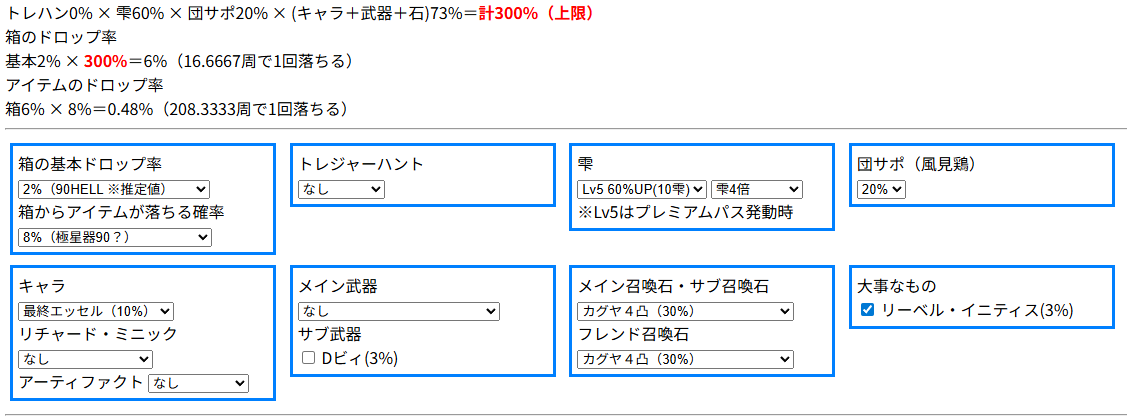Enable the Dビィ(3%) checkbox
1127x416 pixels.
coord(309,358)
